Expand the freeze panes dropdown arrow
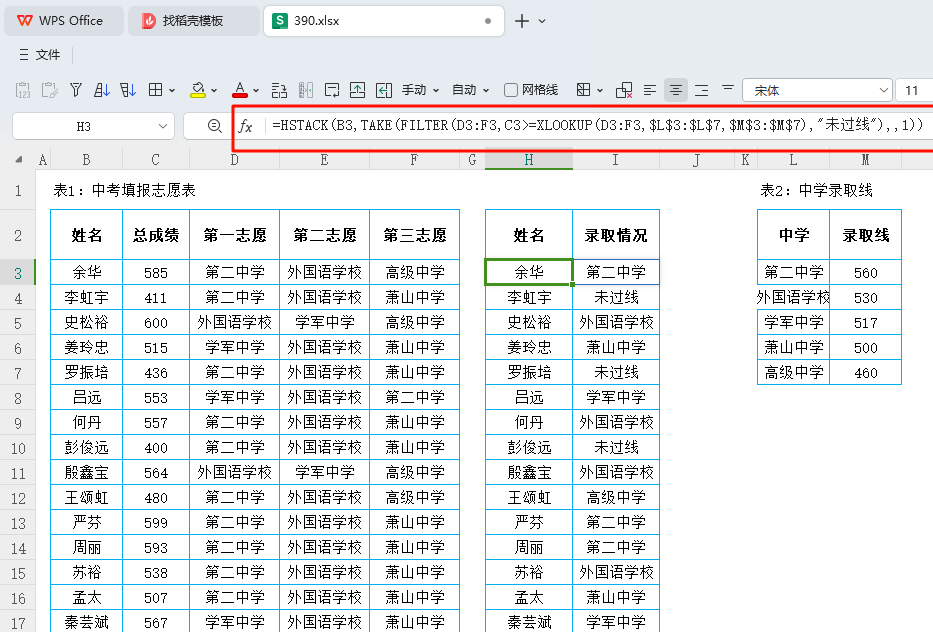The image size is (933, 632). (x=600, y=91)
